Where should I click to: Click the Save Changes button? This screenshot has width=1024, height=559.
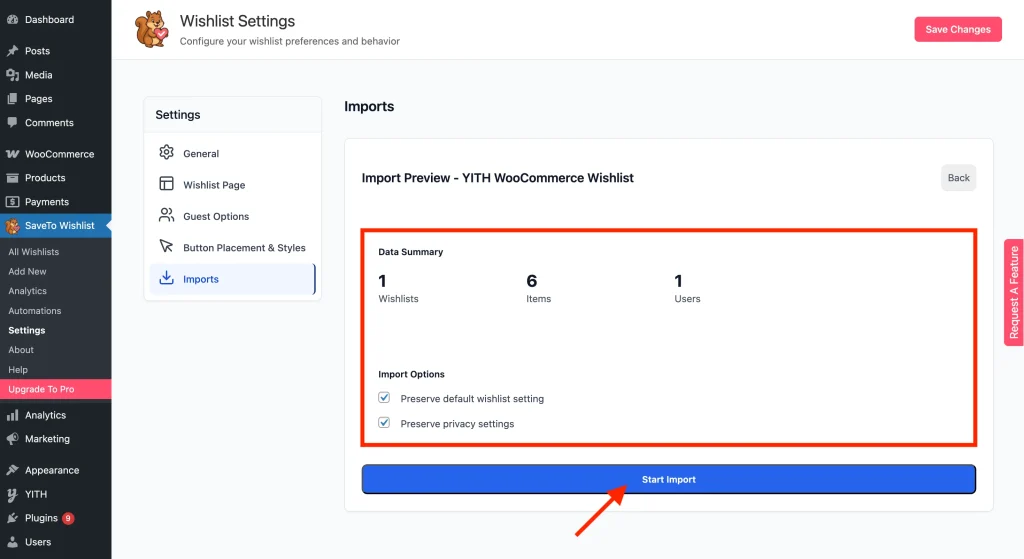(957, 29)
